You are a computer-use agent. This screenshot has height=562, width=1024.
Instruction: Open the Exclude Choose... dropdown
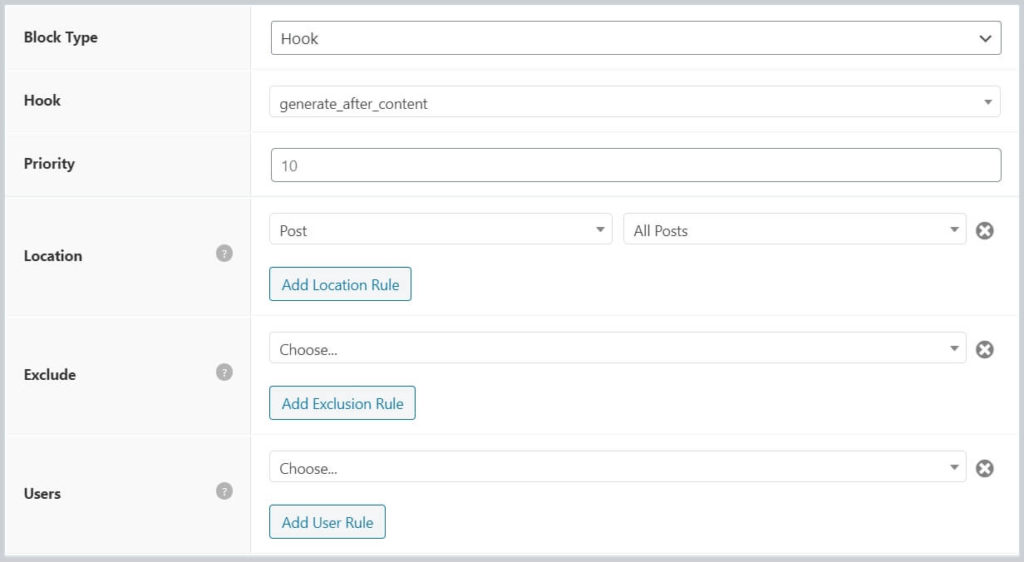point(617,348)
